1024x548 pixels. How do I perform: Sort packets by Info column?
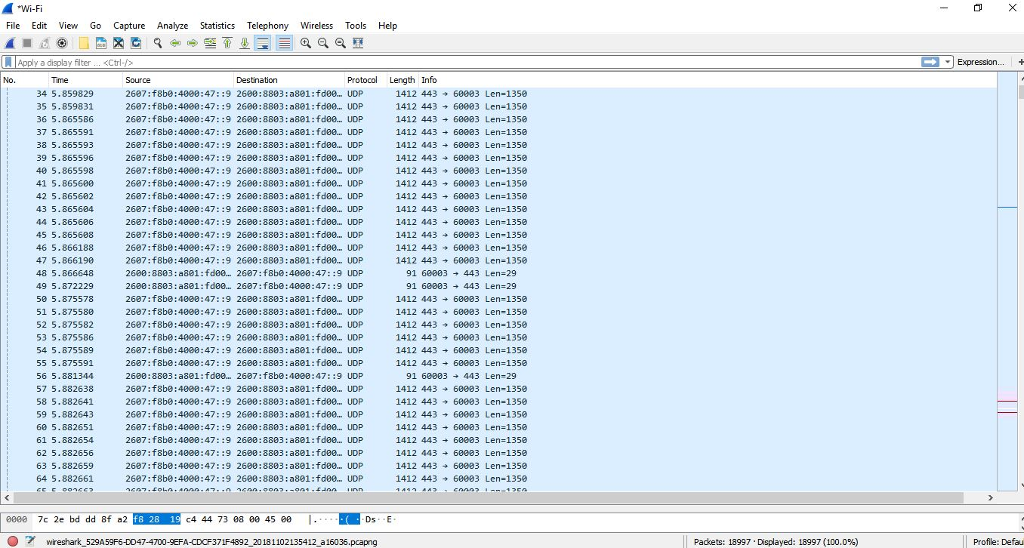pyautogui.click(x=708, y=80)
